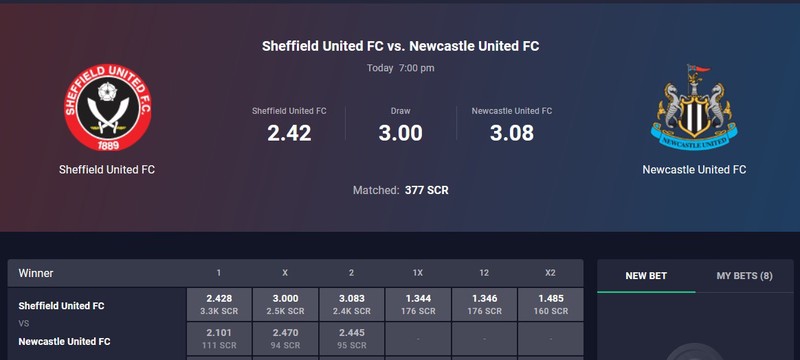Pick the 3.000 odds cell for outcome X
This screenshot has width=800, height=360.
[x=285, y=304]
